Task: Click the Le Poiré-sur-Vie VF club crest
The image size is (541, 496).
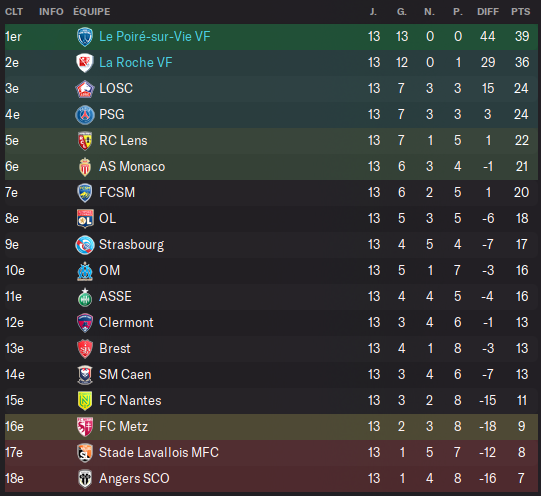Action: click(x=85, y=37)
